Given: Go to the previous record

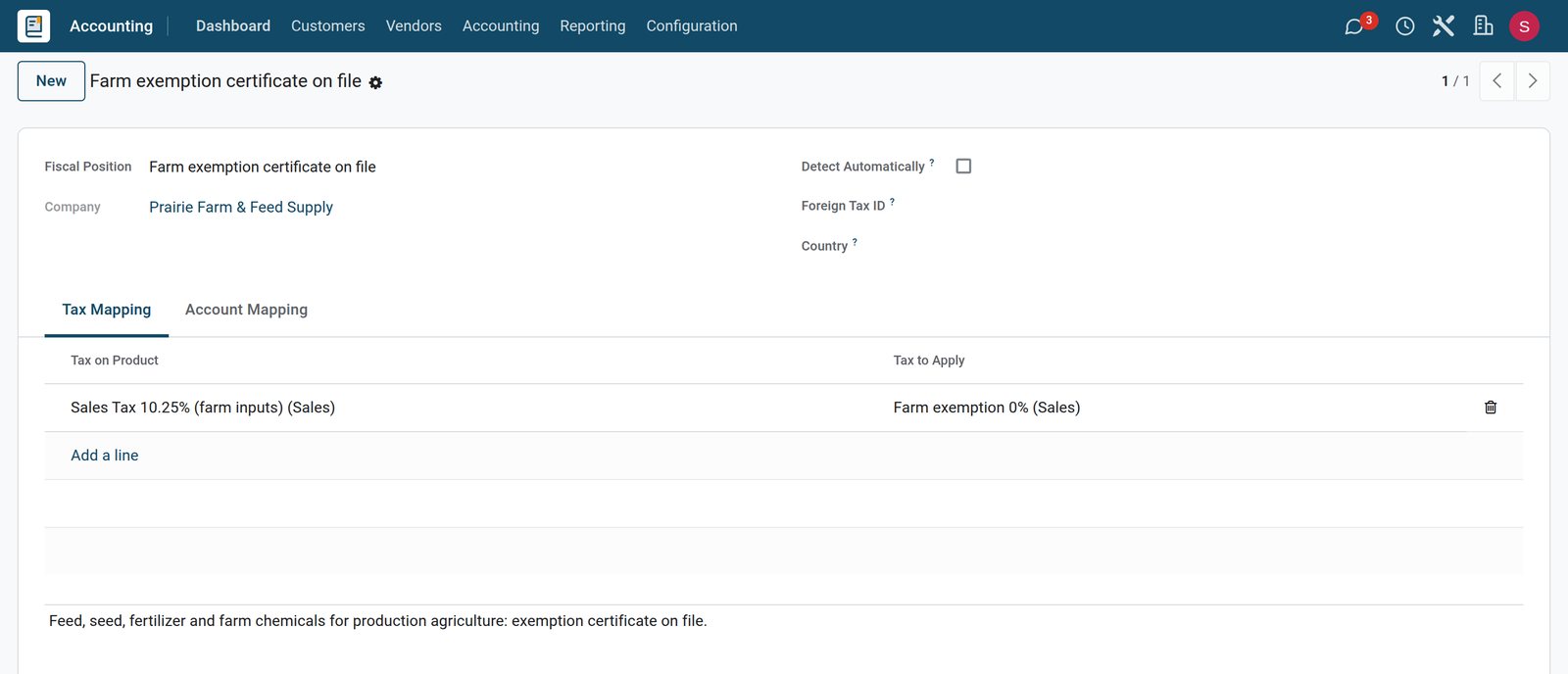Looking at the screenshot, I should [1496, 81].
